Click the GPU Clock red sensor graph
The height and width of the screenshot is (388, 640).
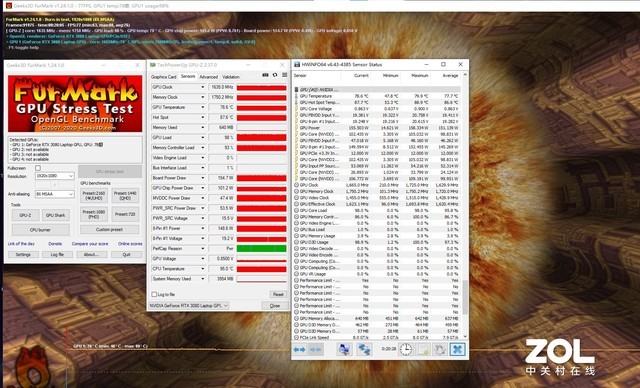262,87
